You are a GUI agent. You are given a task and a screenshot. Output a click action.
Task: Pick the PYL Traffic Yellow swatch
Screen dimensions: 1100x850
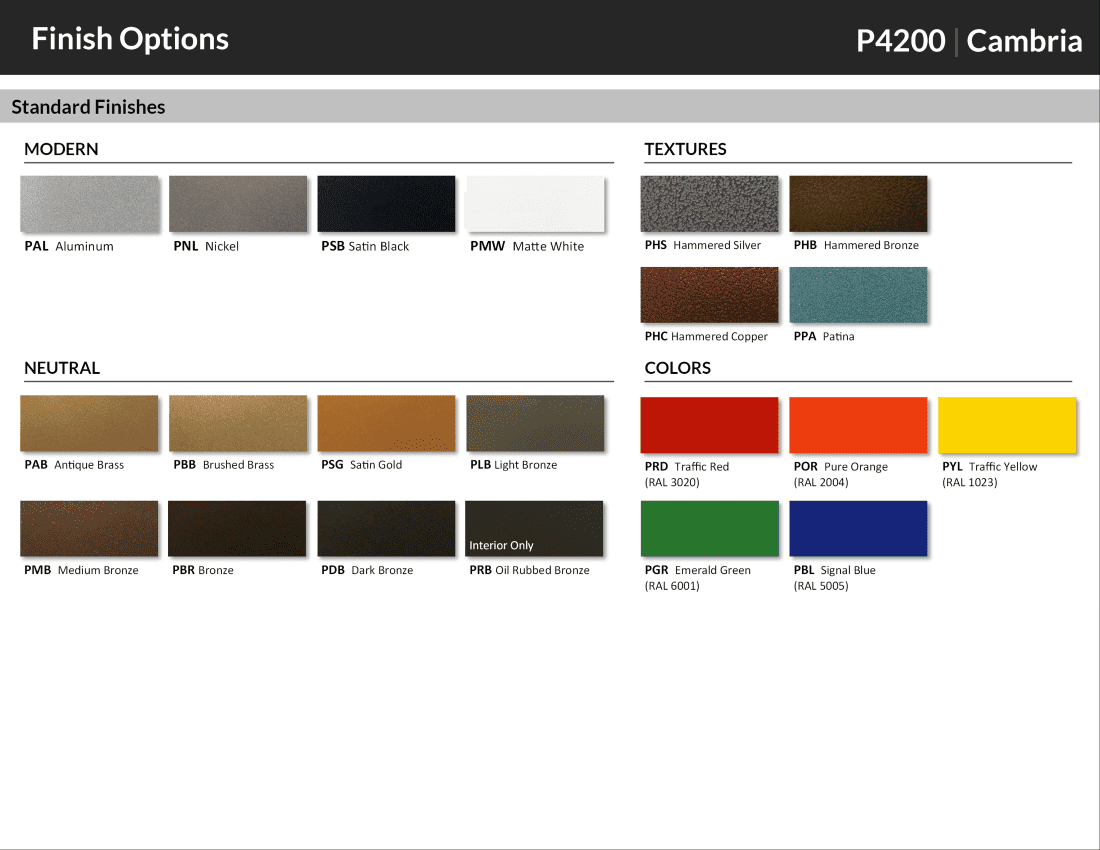coord(1007,424)
